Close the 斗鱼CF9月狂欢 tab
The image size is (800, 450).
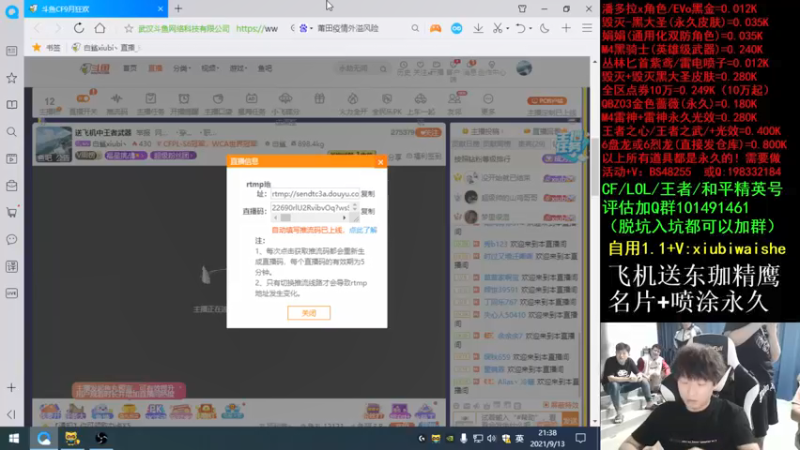pyautogui.click(x=160, y=9)
